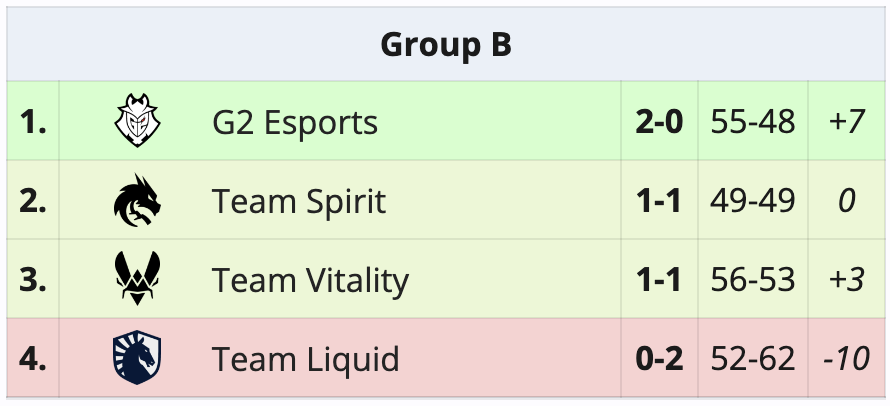Click the -10 round difference value

click(846, 358)
